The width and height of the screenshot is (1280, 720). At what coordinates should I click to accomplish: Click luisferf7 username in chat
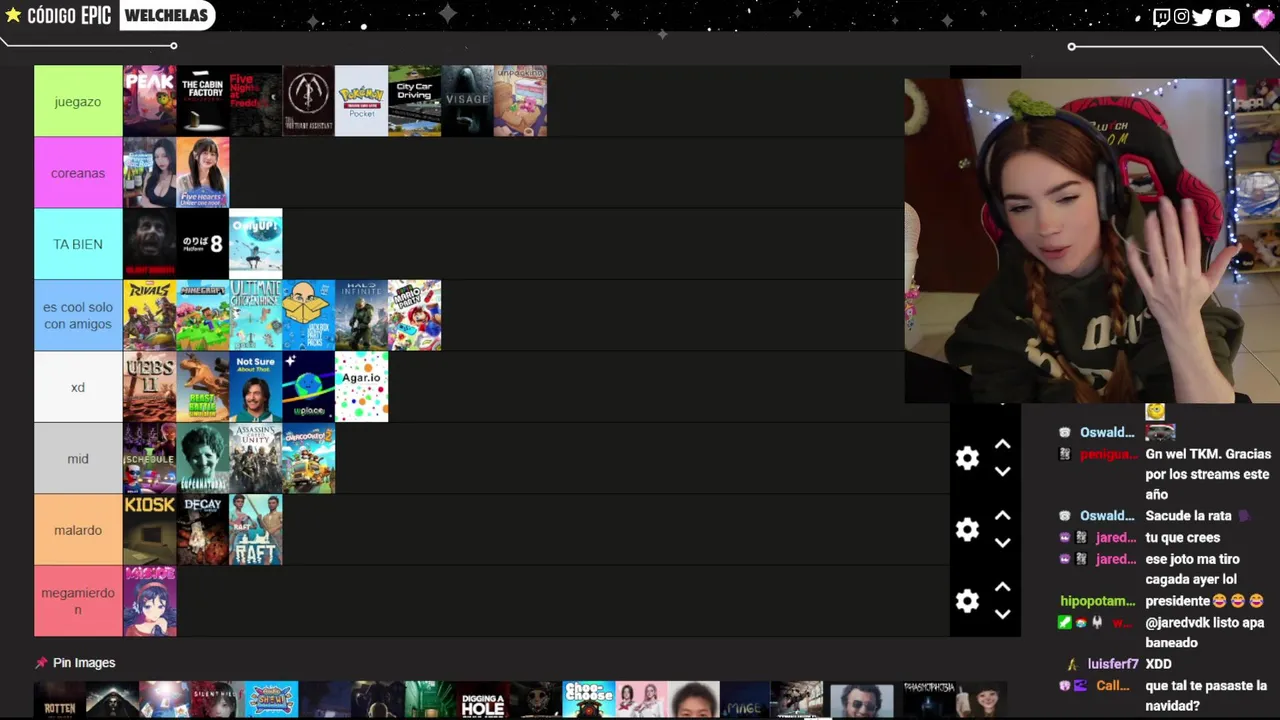click(x=1113, y=664)
